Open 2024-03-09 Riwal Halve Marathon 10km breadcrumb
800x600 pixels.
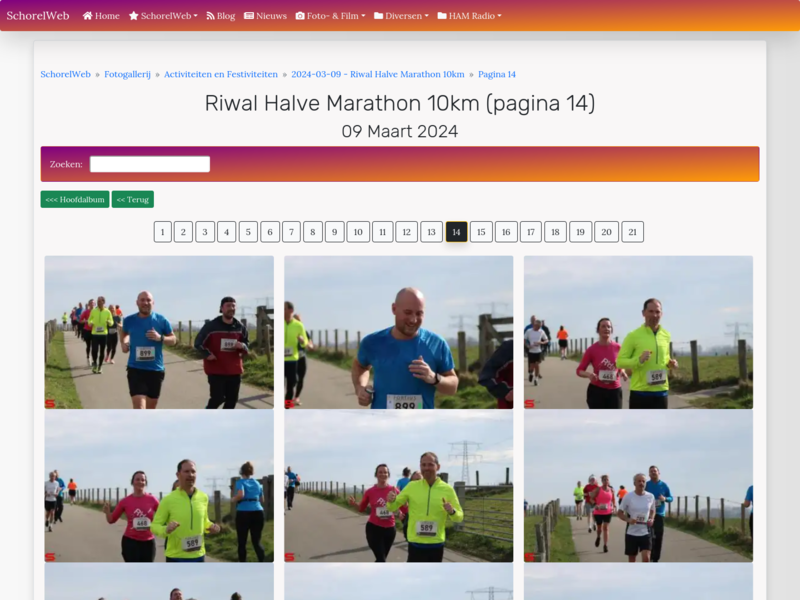tap(378, 74)
